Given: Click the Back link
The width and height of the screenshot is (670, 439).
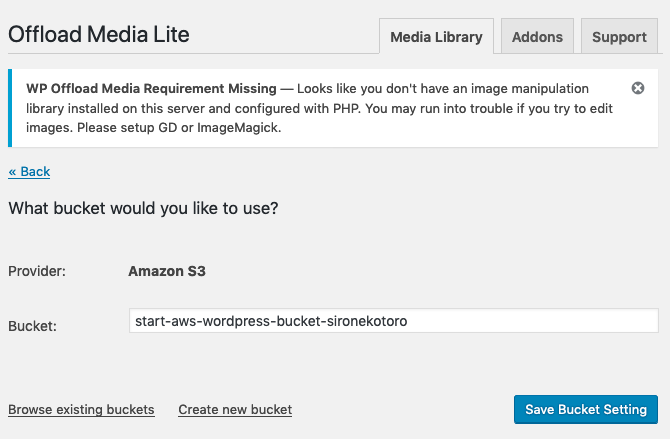Looking at the screenshot, I should coord(29,171).
